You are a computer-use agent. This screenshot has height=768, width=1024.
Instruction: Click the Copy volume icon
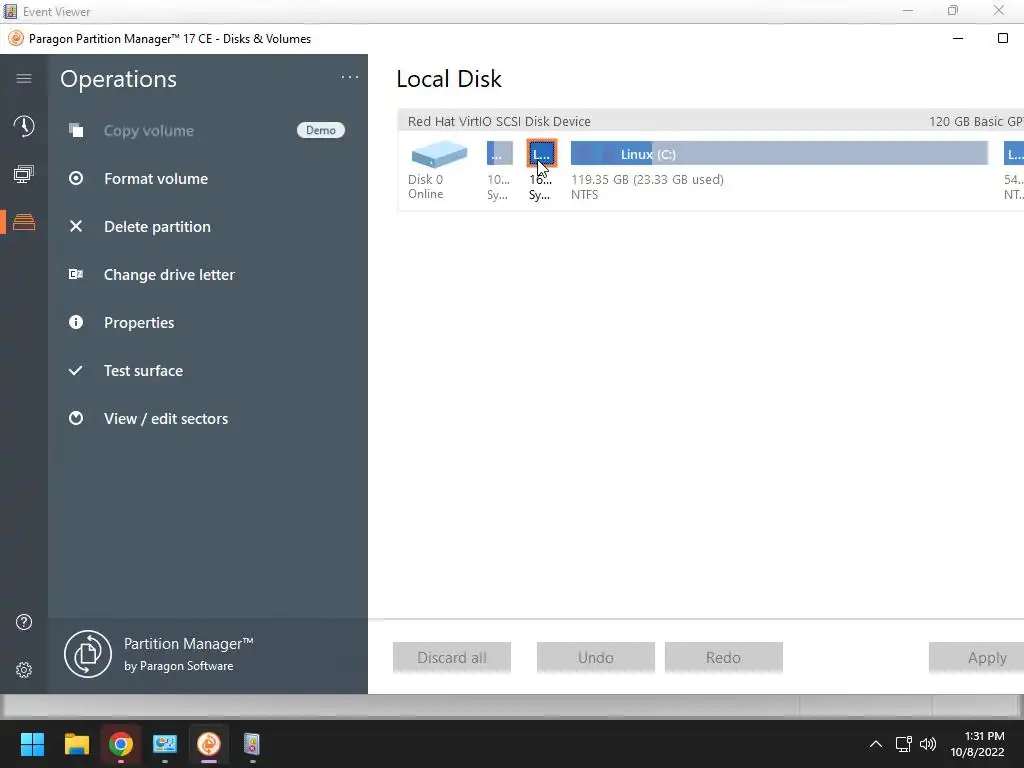click(76, 130)
